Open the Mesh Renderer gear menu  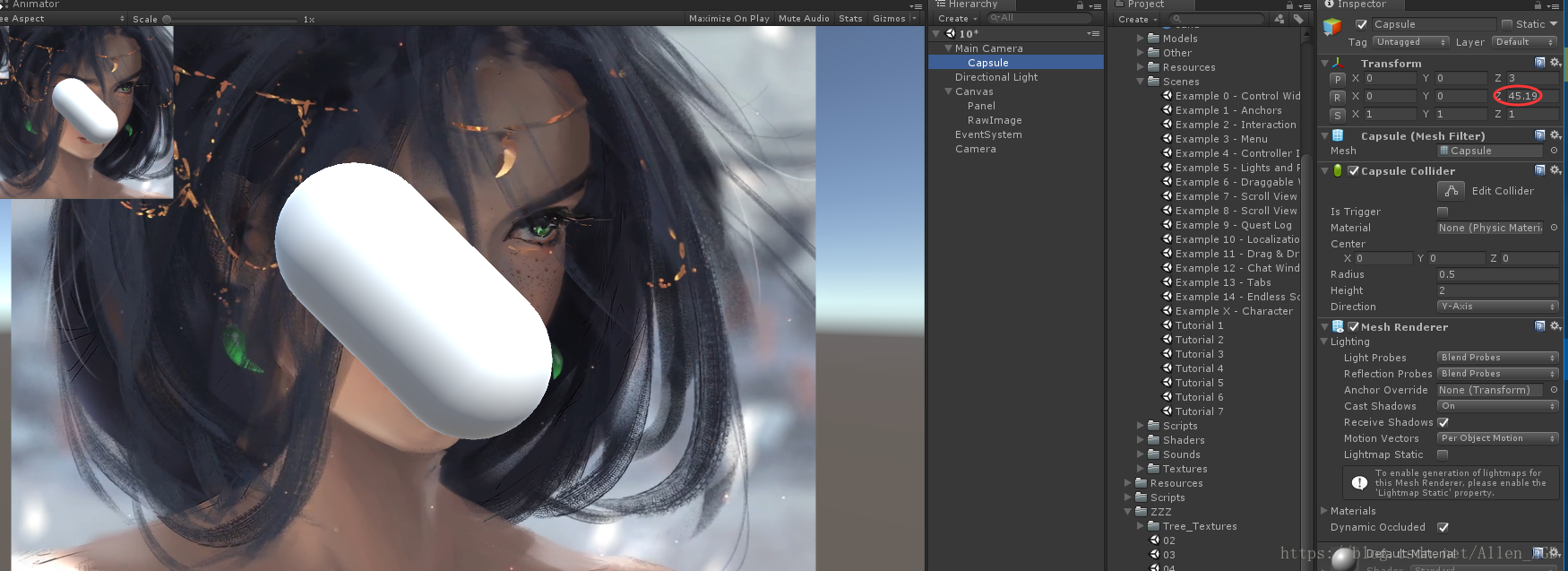[x=1555, y=326]
